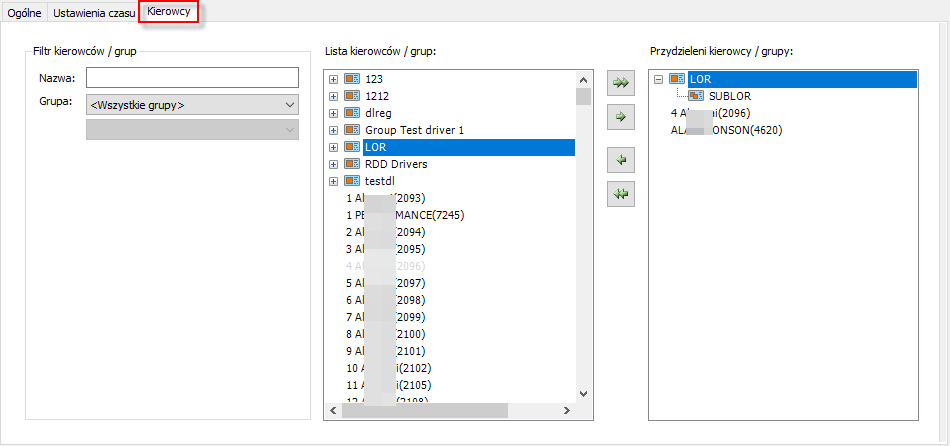This screenshot has width=950, height=446.
Task: Click the driver list scroll down arrow
Action: pyautogui.click(x=584, y=394)
